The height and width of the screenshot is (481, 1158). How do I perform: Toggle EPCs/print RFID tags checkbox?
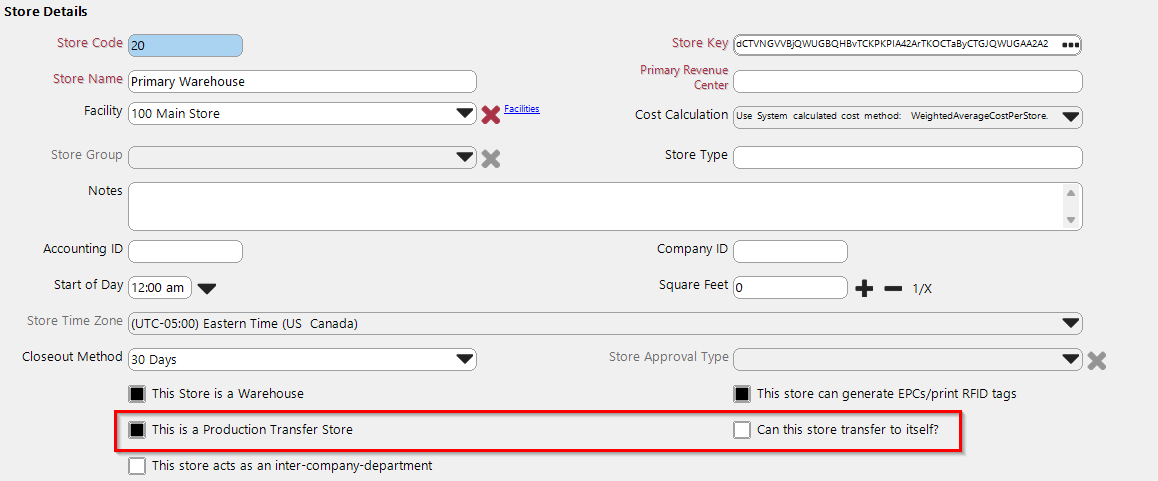[742, 394]
